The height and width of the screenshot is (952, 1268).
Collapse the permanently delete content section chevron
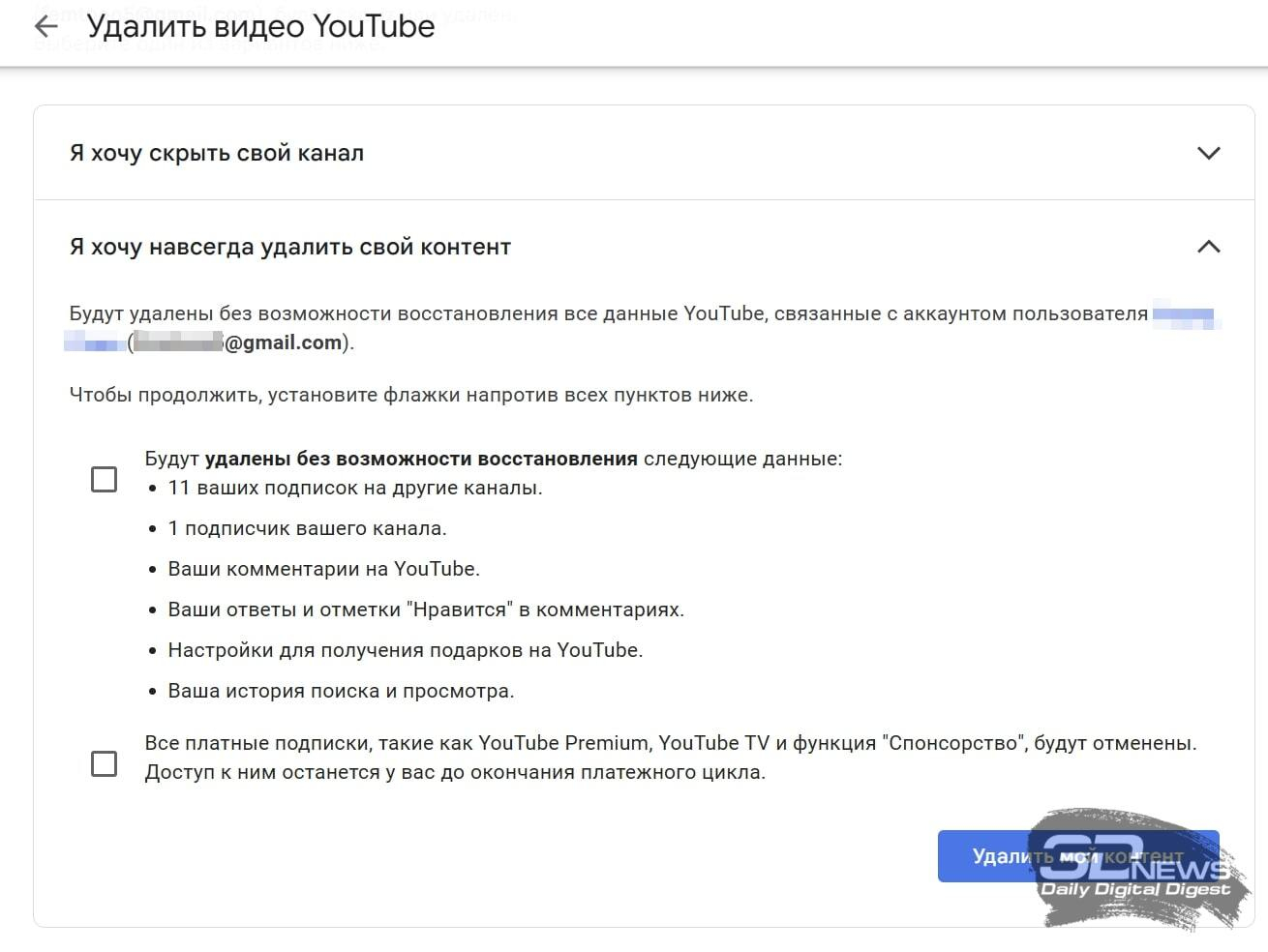tap(1208, 247)
